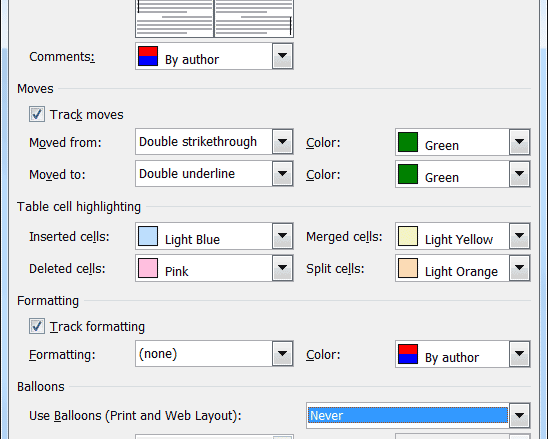Open the Split cells dropdown arrow
This screenshot has width=548, height=439.
click(519, 268)
